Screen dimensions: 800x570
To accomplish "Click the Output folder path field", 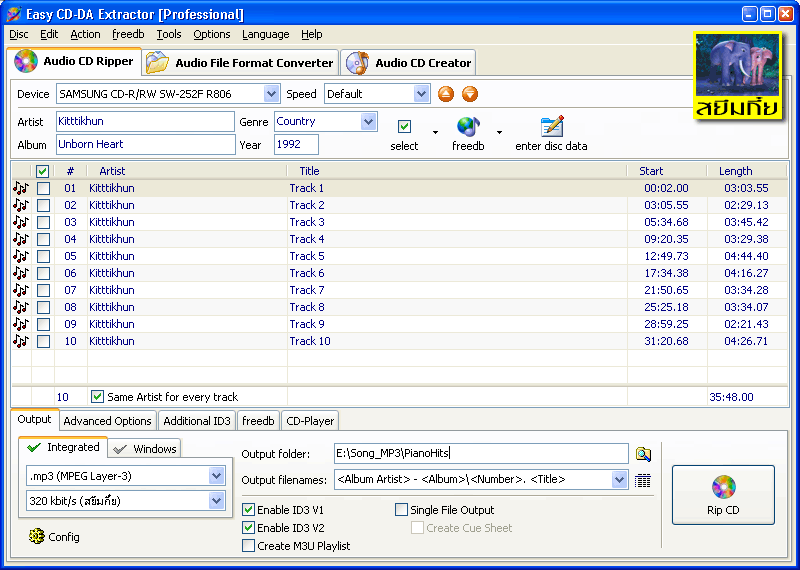I will (x=481, y=453).
